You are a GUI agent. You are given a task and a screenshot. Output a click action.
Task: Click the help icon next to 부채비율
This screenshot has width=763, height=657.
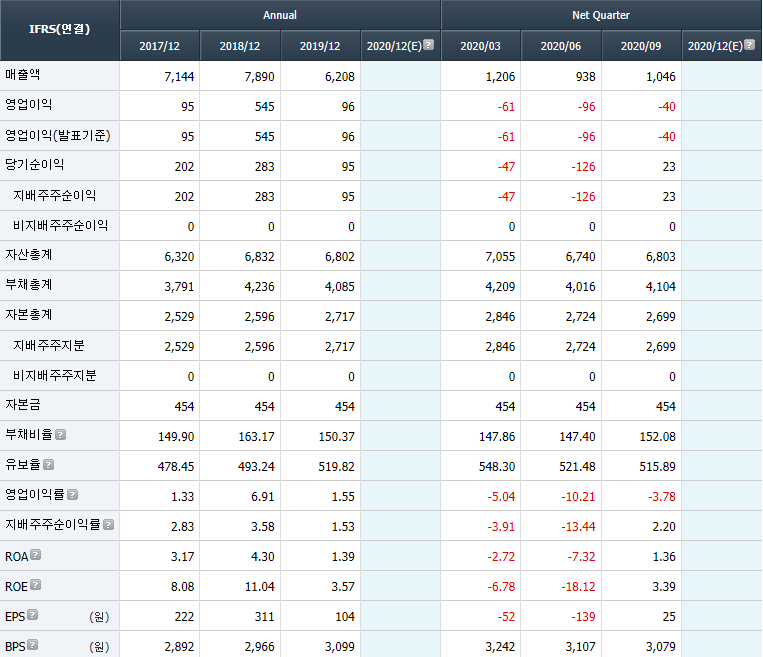[x=60, y=435]
